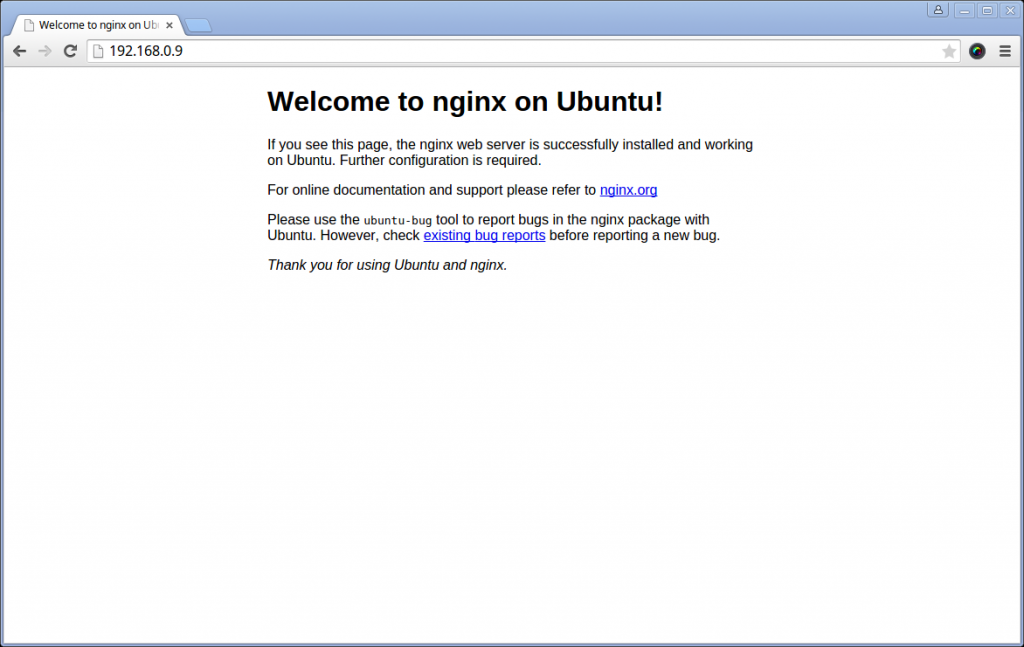1024x647 pixels.
Task: Close the Welcome to nginx tab
Action: click(x=168, y=24)
